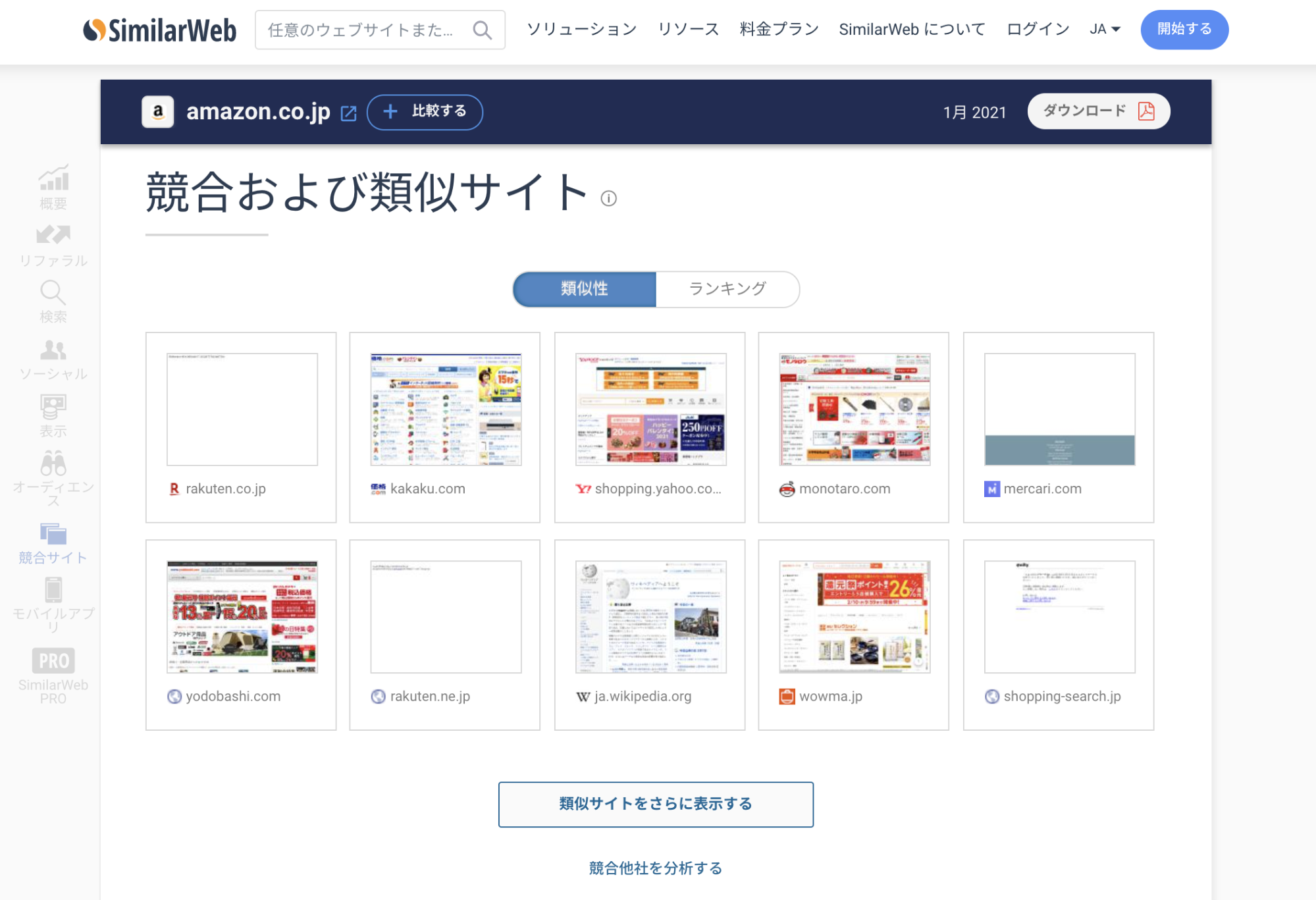This screenshot has height=900, width=1316.
Task: Focus the website search input field
Action: (x=361, y=30)
